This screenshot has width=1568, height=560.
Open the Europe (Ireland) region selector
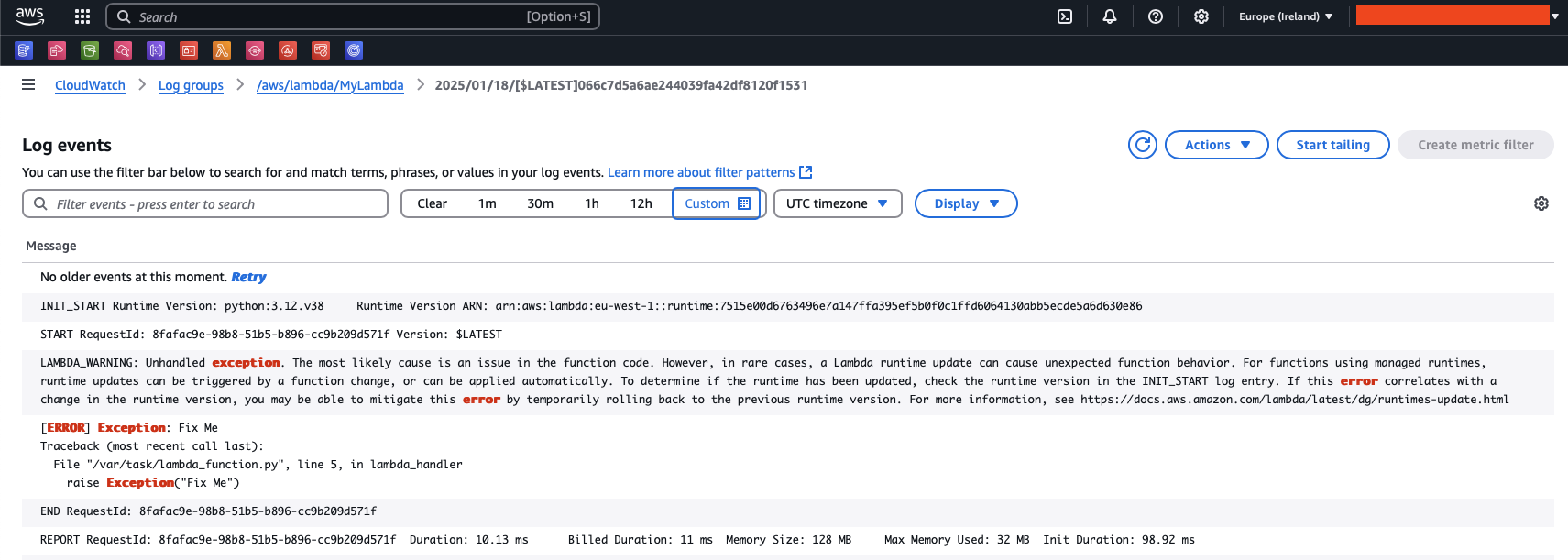point(1286,16)
